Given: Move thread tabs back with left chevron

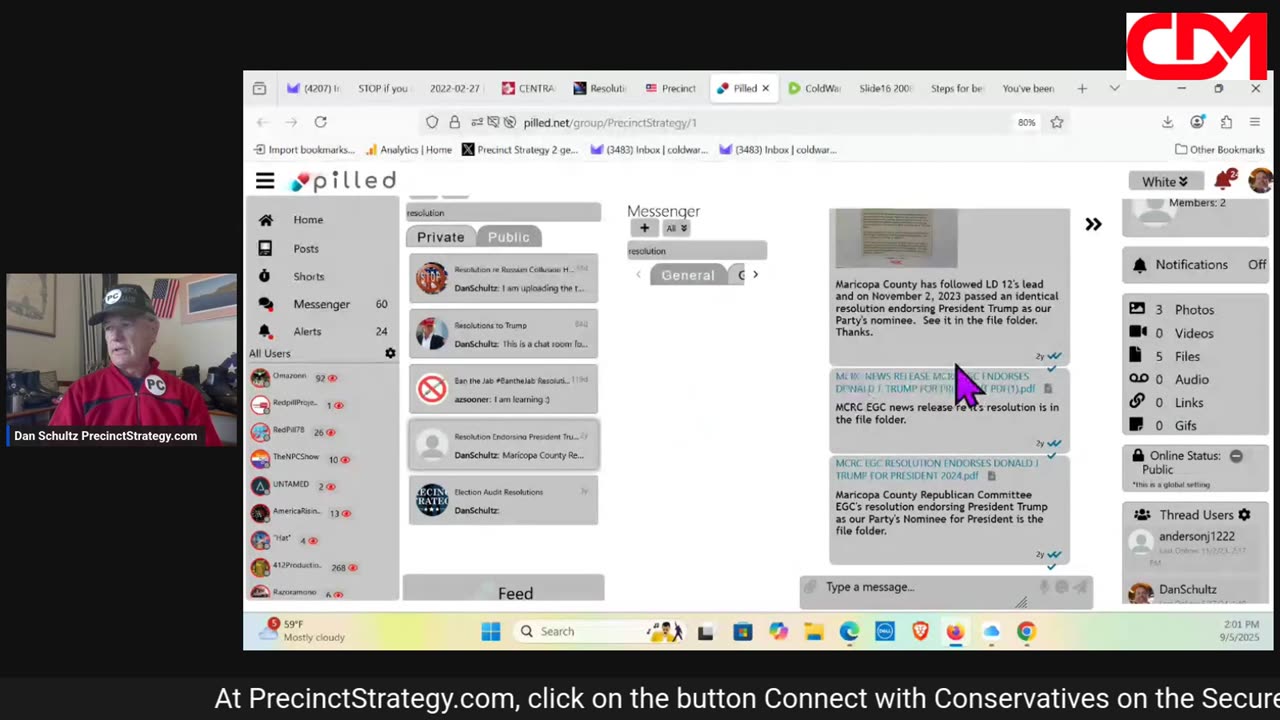Looking at the screenshot, I should click(x=639, y=274).
